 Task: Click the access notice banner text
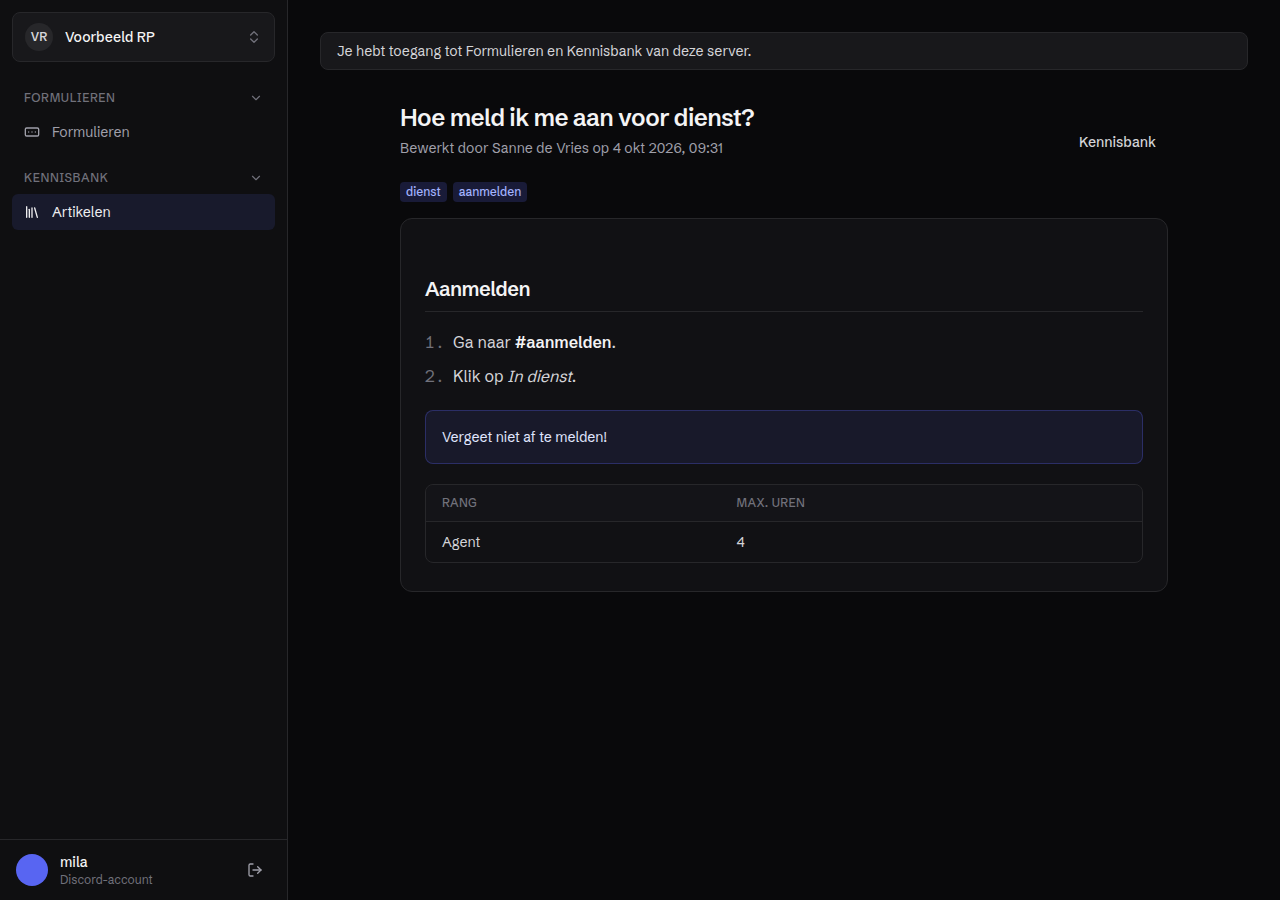click(x=544, y=51)
